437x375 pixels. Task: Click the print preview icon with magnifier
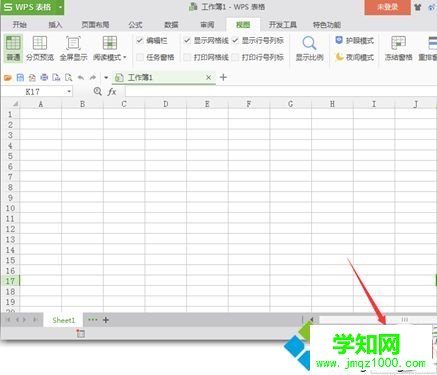click(68, 78)
